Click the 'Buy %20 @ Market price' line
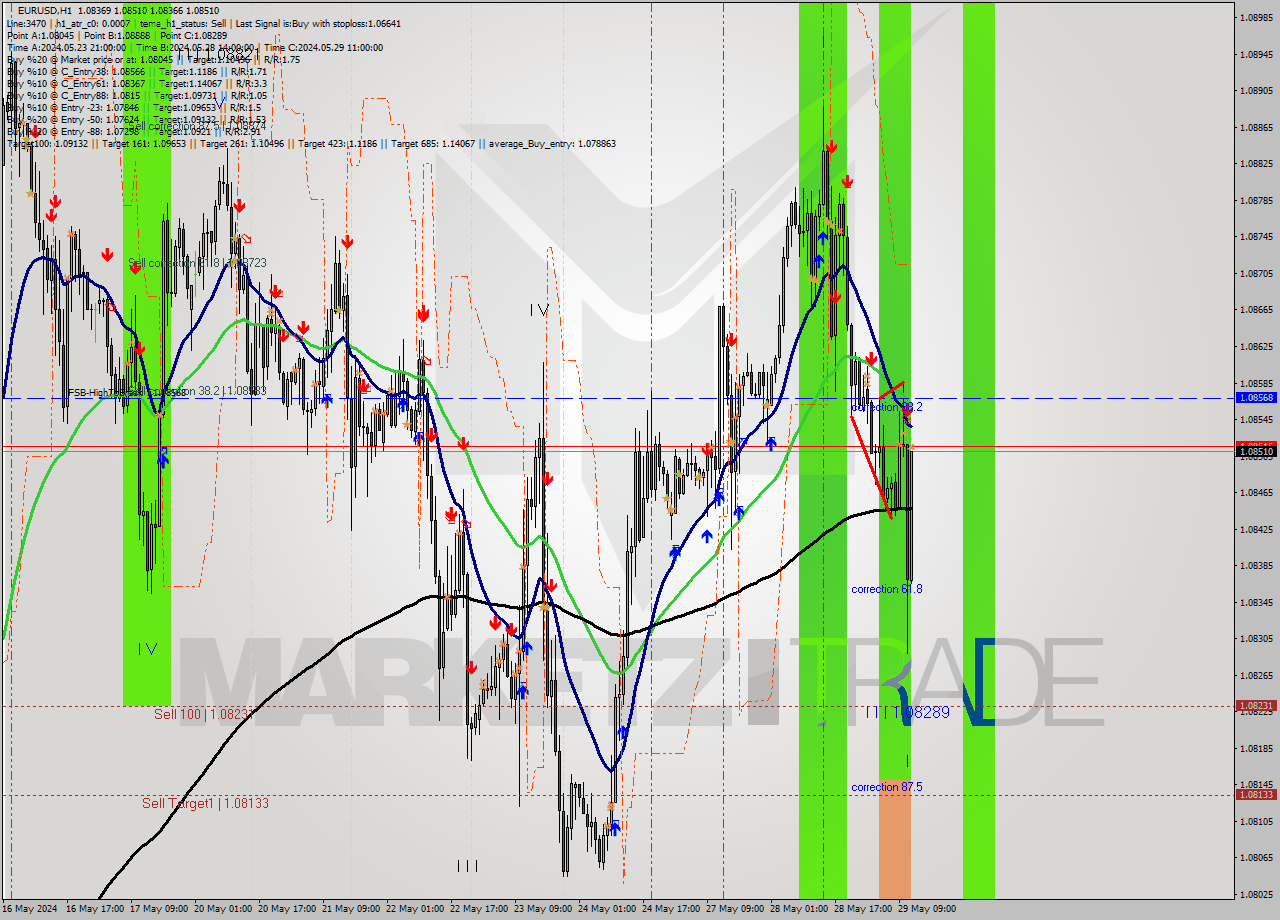This screenshot has height=920, width=1280. pos(153,60)
